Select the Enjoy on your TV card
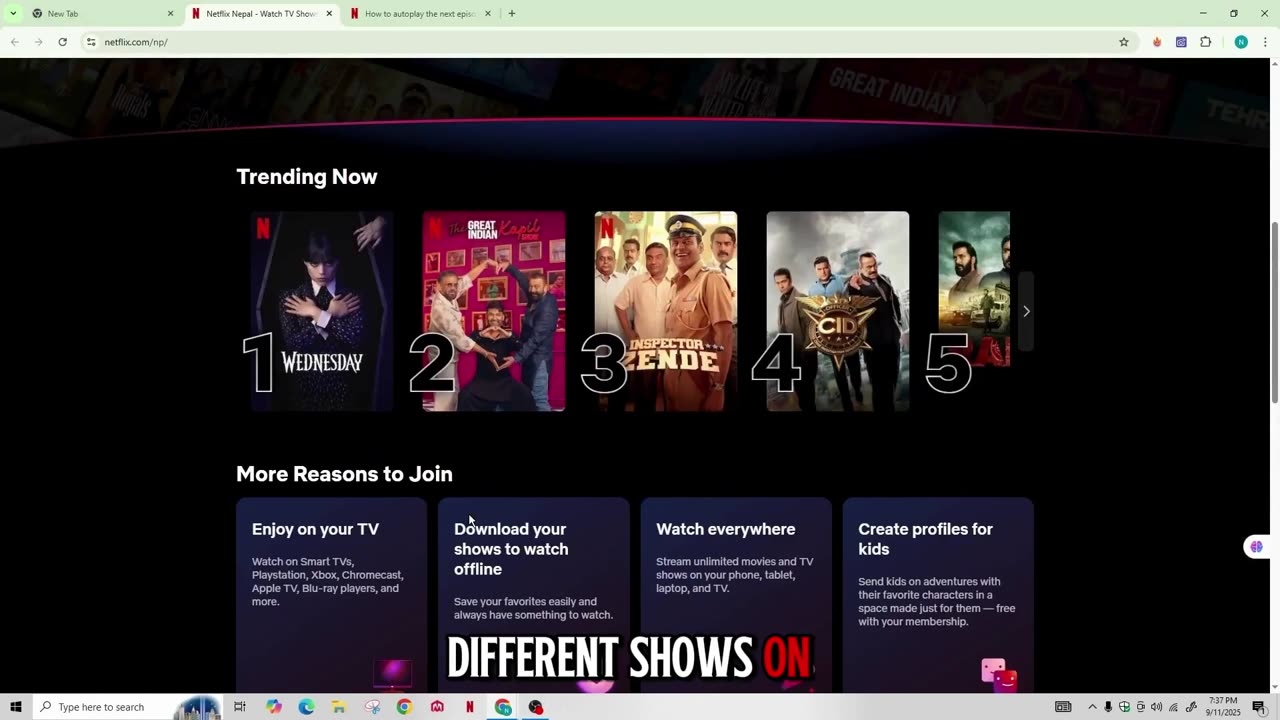 (x=331, y=595)
